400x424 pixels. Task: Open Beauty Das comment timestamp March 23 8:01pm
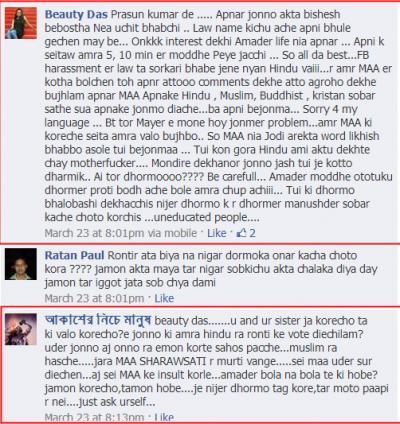[94, 233]
